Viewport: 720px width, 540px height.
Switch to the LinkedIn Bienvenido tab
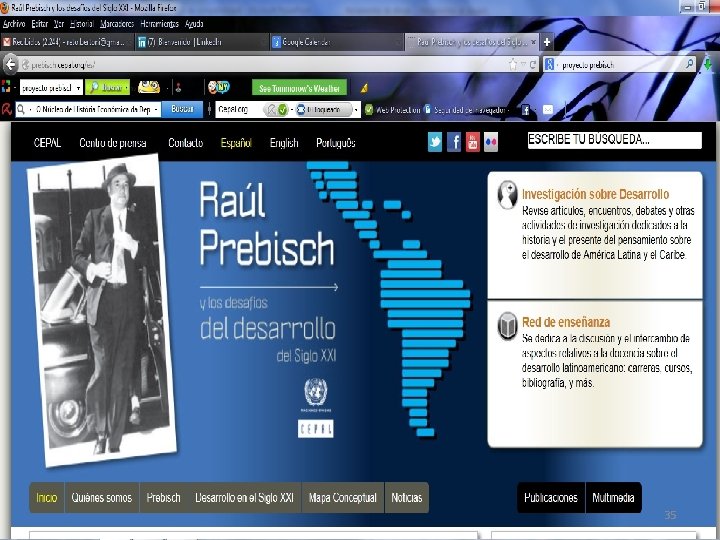(202, 42)
